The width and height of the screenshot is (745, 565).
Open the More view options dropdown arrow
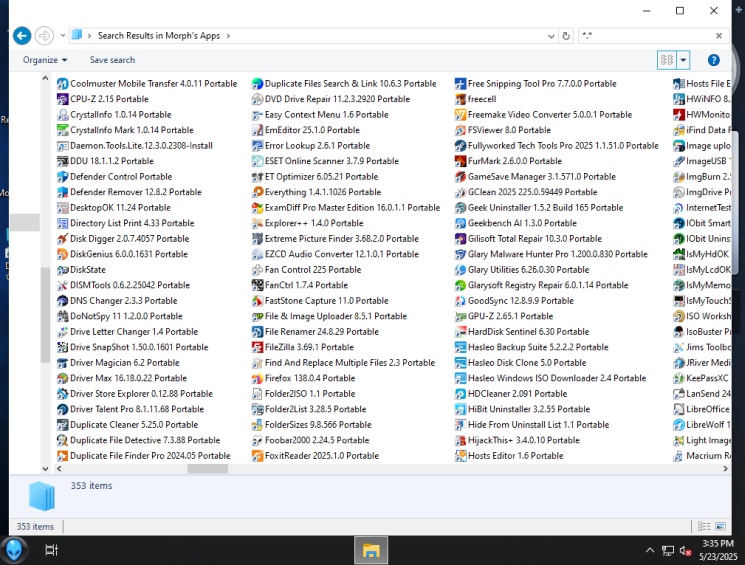tap(683, 60)
